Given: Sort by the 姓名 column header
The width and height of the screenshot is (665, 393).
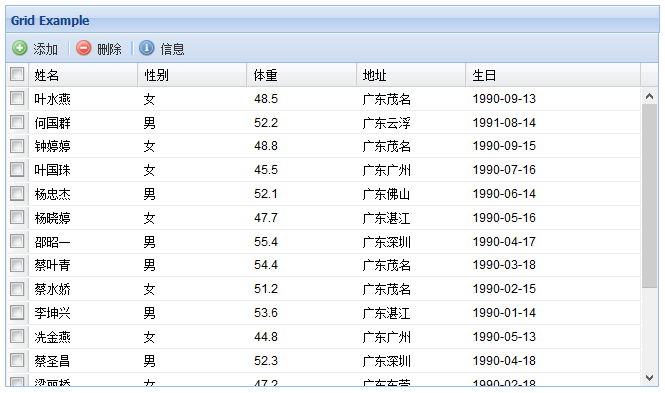Looking at the screenshot, I should 83,75.
